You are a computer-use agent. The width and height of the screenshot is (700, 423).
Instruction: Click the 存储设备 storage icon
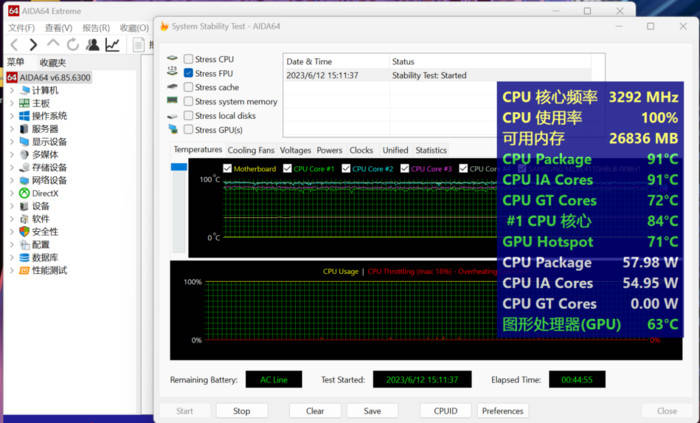pos(25,168)
